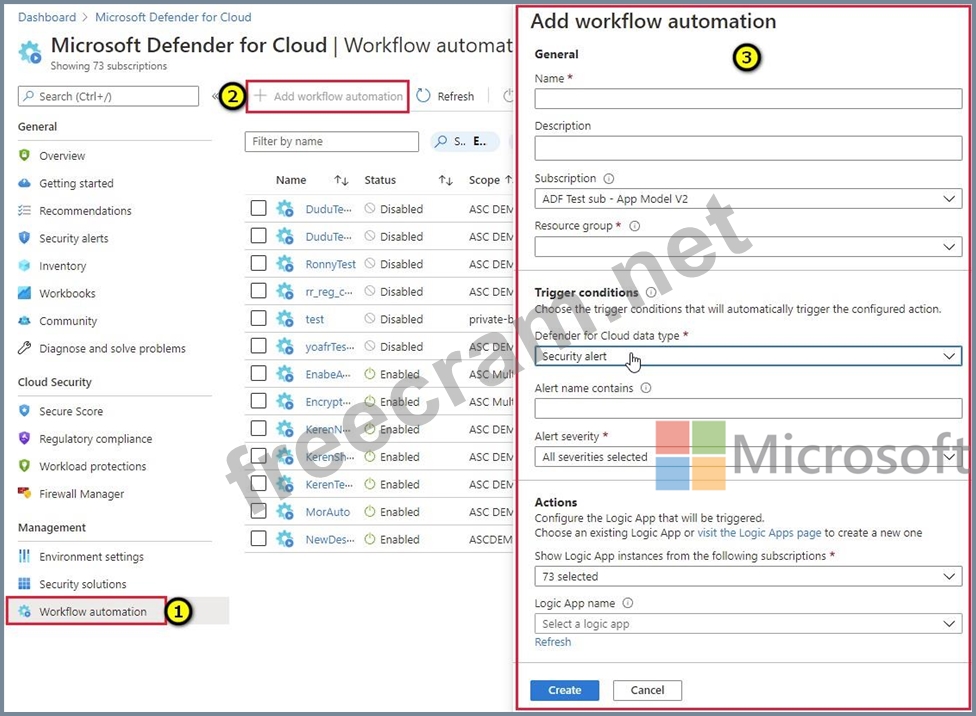Click the sort arrows beside Name column
Screen dimensions: 976x716
click(341, 180)
